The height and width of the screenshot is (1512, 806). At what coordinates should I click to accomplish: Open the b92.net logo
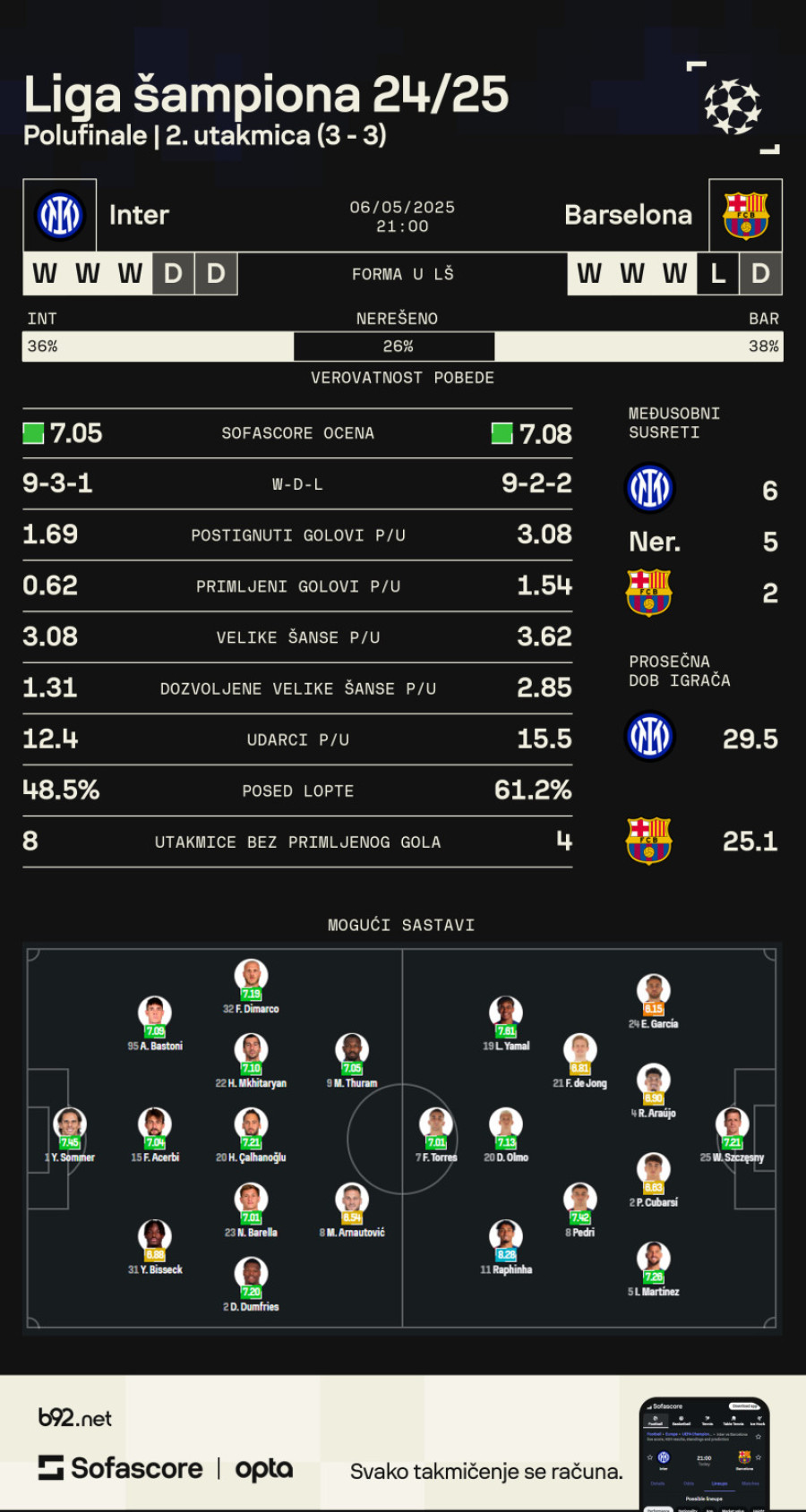[75, 1418]
